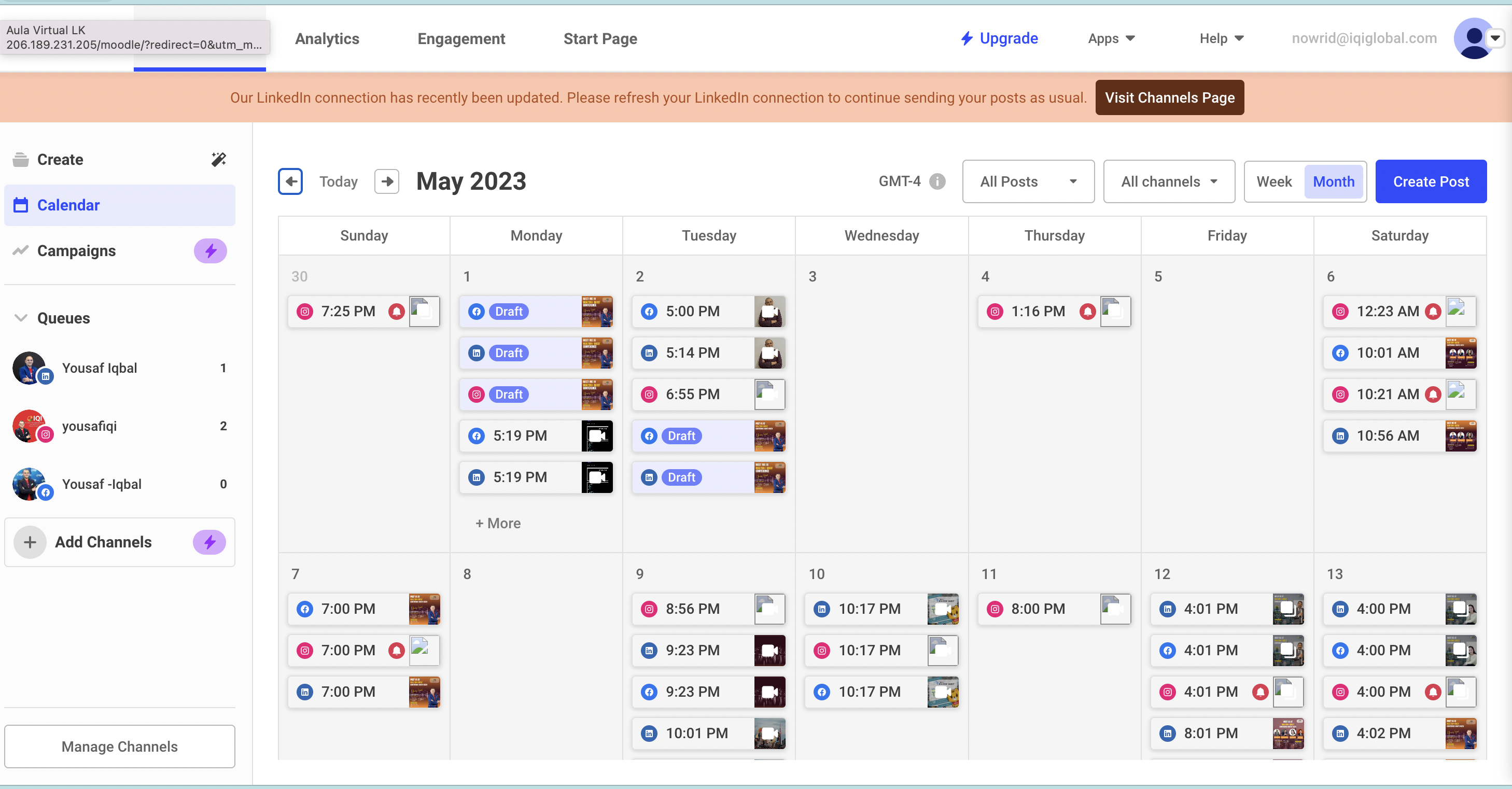This screenshot has height=789, width=1512.
Task: Collapse the Queues section chevron
Action: pos(21,318)
